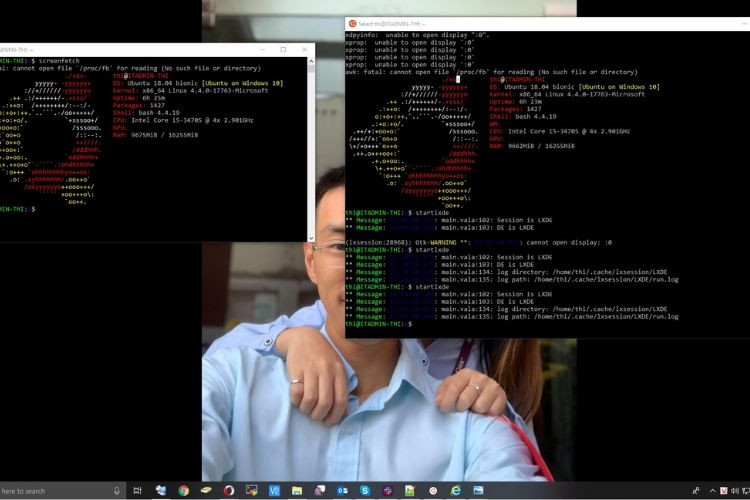Open the volume control in system tray
750x500 pixels.
point(735,491)
